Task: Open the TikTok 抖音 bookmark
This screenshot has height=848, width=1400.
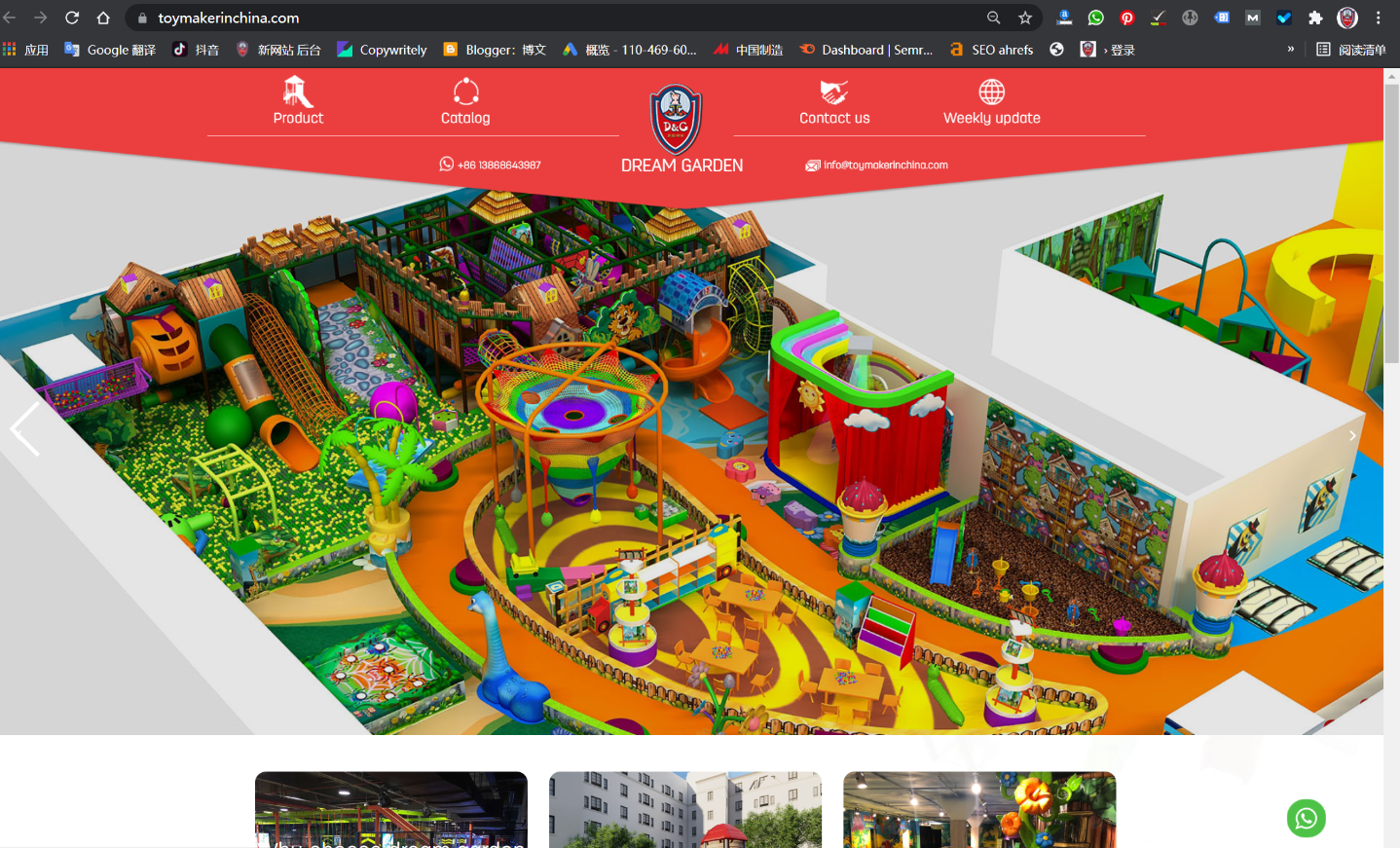Action: [x=196, y=50]
